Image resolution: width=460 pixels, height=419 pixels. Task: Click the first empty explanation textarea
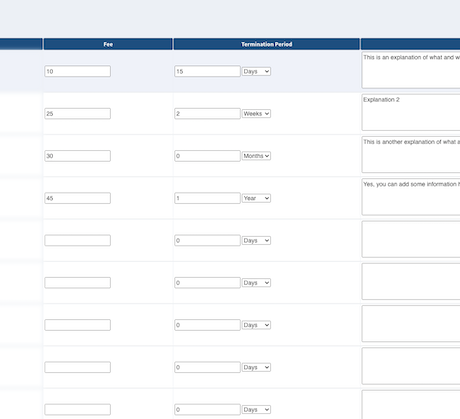pyautogui.click(x=411, y=239)
